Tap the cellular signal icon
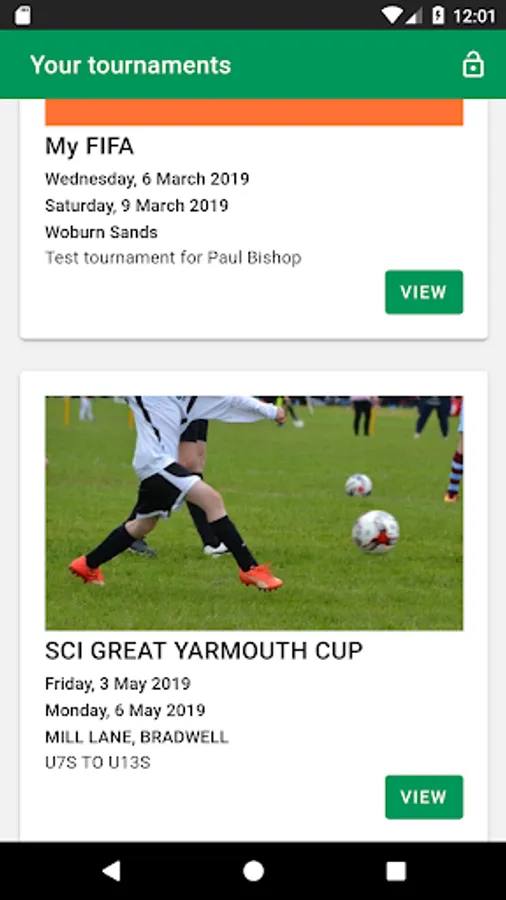The width and height of the screenshot is (506, 900). [414, 15]
